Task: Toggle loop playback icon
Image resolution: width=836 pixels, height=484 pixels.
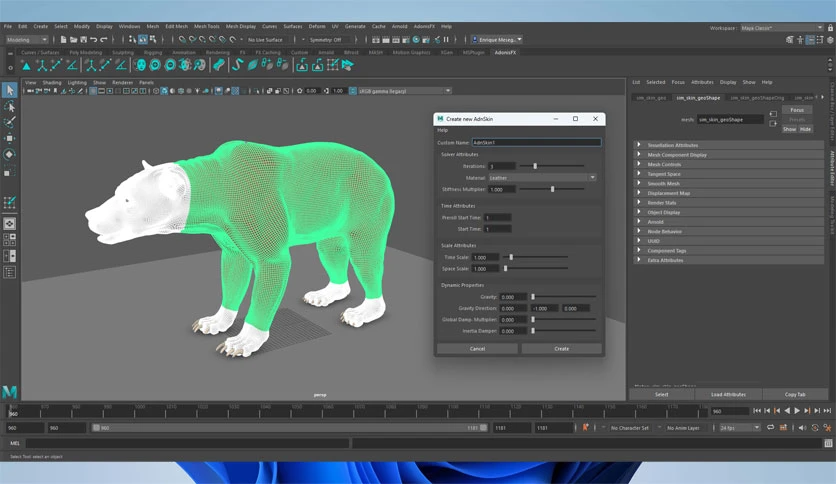Action: [x=770, y=427]
